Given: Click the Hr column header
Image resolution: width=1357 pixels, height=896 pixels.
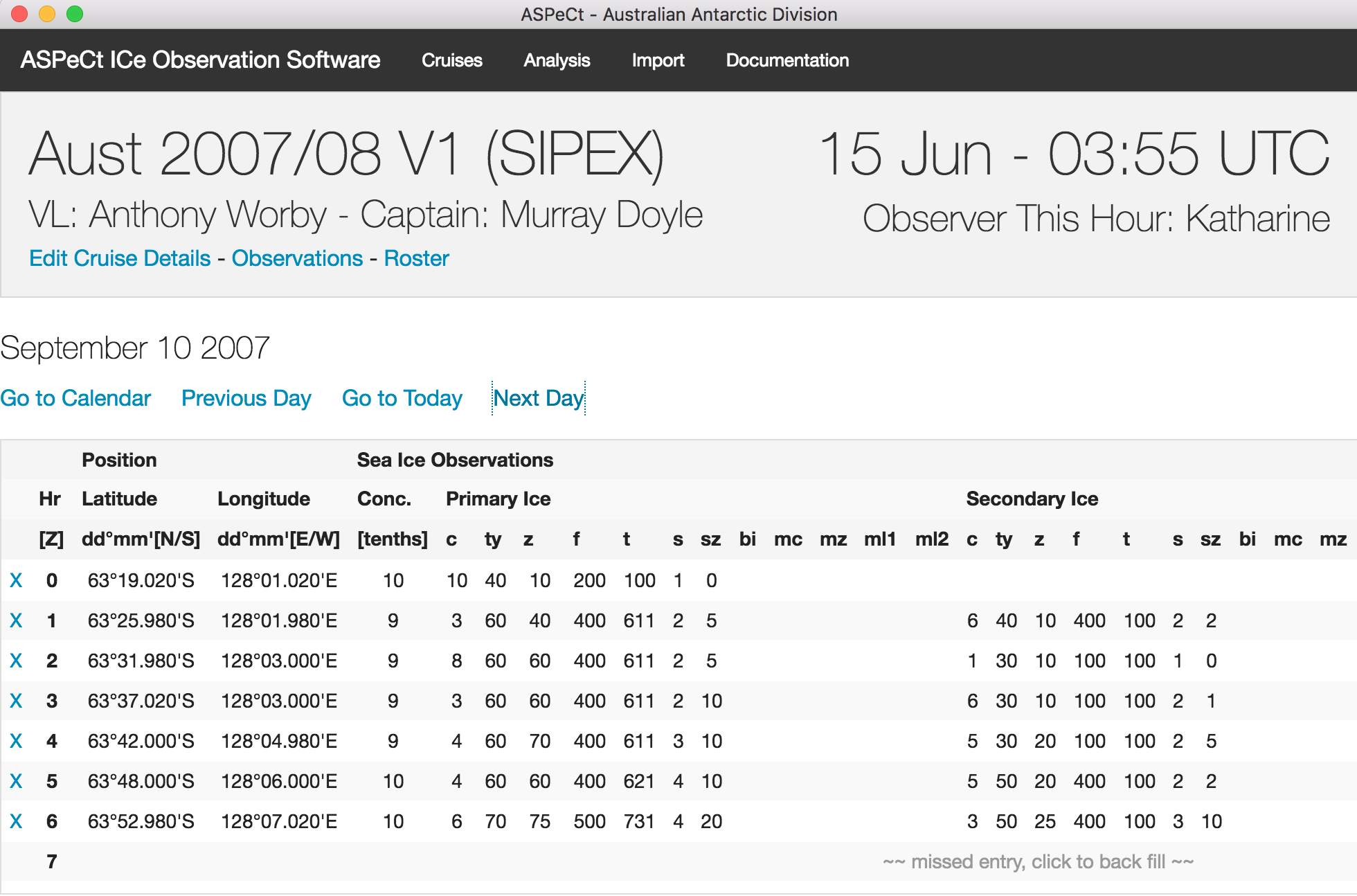Looking at the screenshot, I should 50,499.
